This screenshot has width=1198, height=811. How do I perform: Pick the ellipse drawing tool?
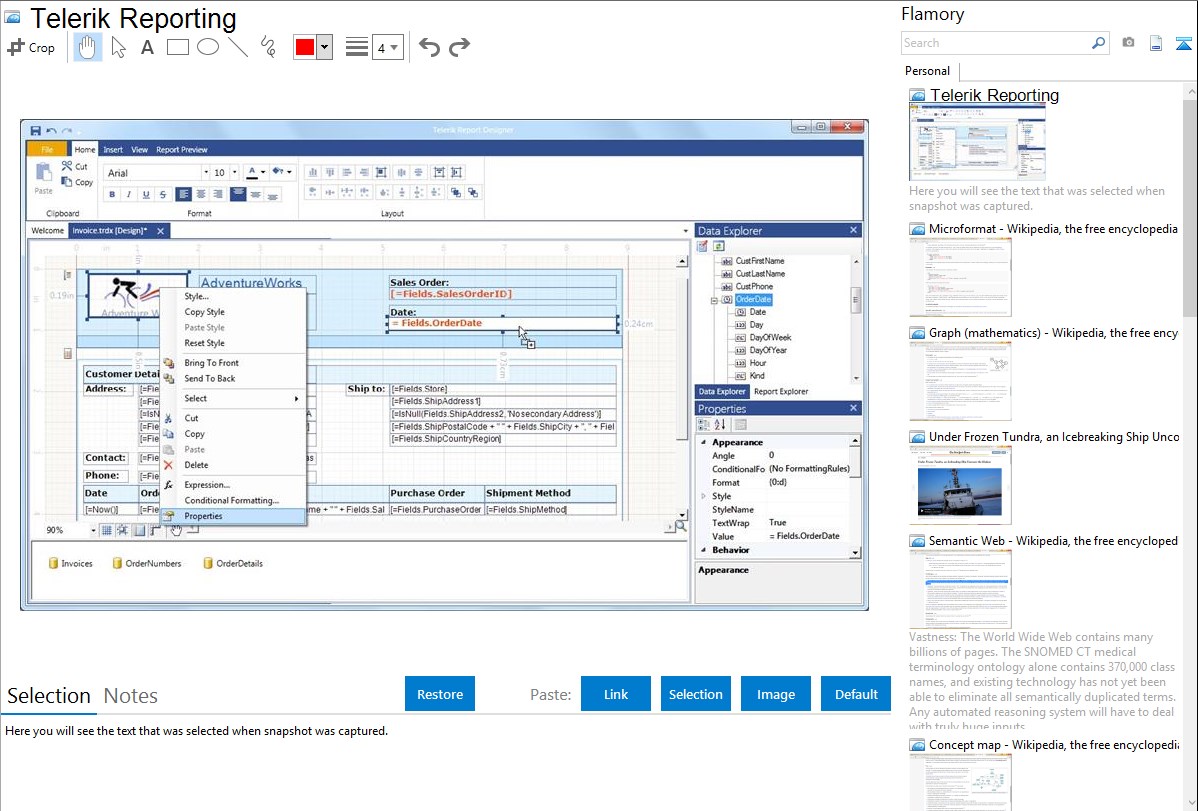(x=208, y=47)
